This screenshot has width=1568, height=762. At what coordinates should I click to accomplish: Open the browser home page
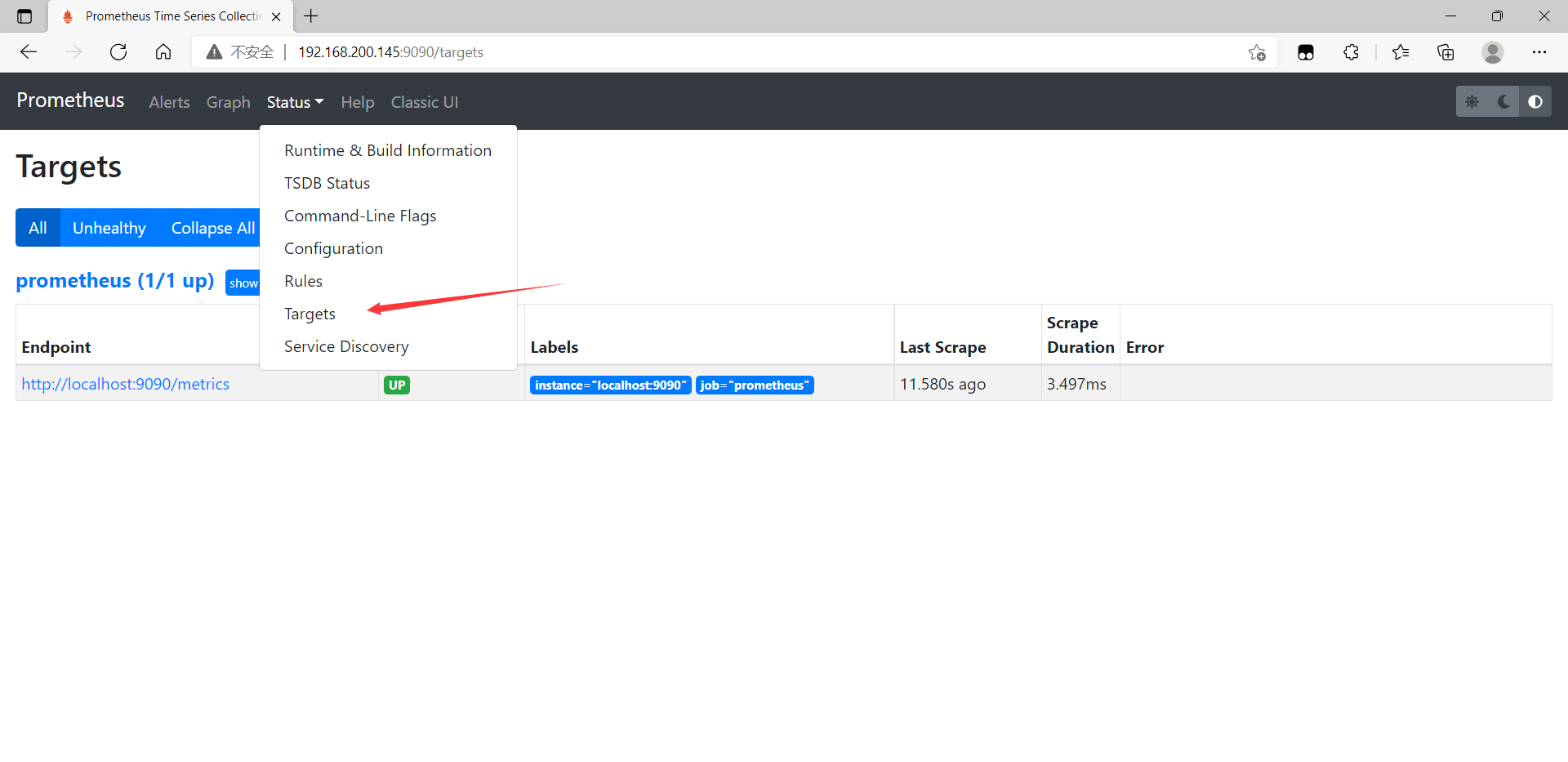point(163,52)
